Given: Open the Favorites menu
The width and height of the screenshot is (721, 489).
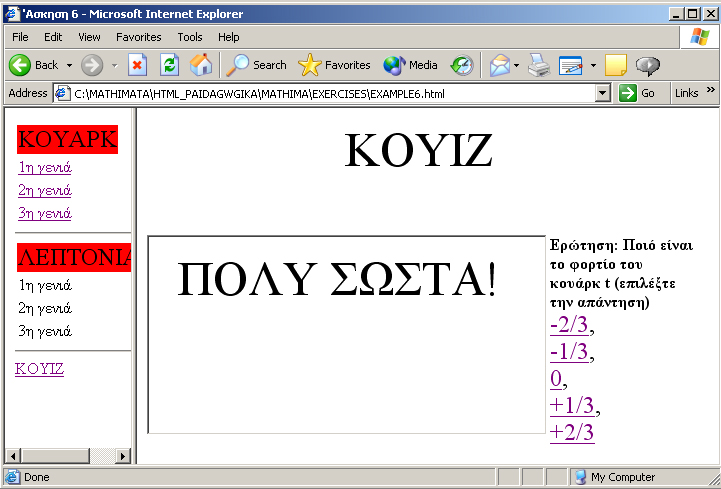Looking at the screenshot, I should pos(138,37).
